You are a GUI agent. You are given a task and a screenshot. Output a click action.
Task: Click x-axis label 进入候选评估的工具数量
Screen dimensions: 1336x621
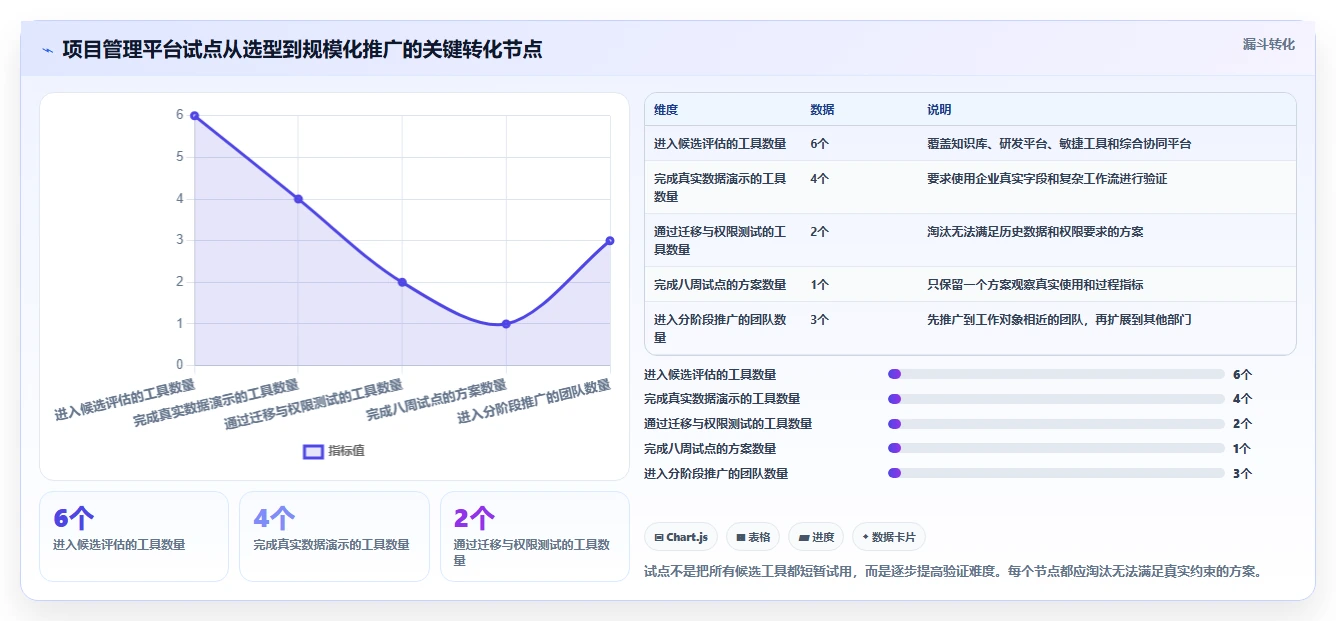click(125, 398)
